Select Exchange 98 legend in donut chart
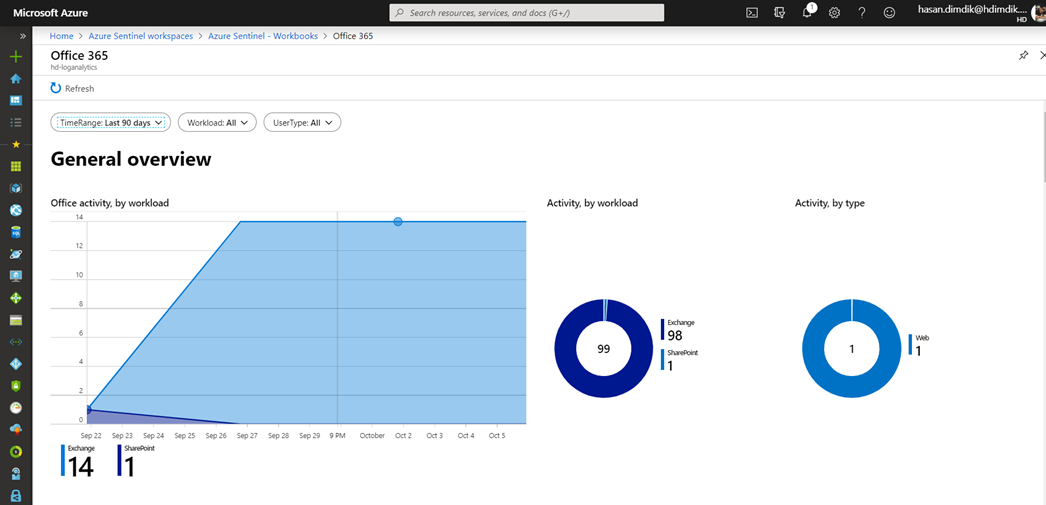This screenshot has width=1046, height=505. tap(678, 330)
